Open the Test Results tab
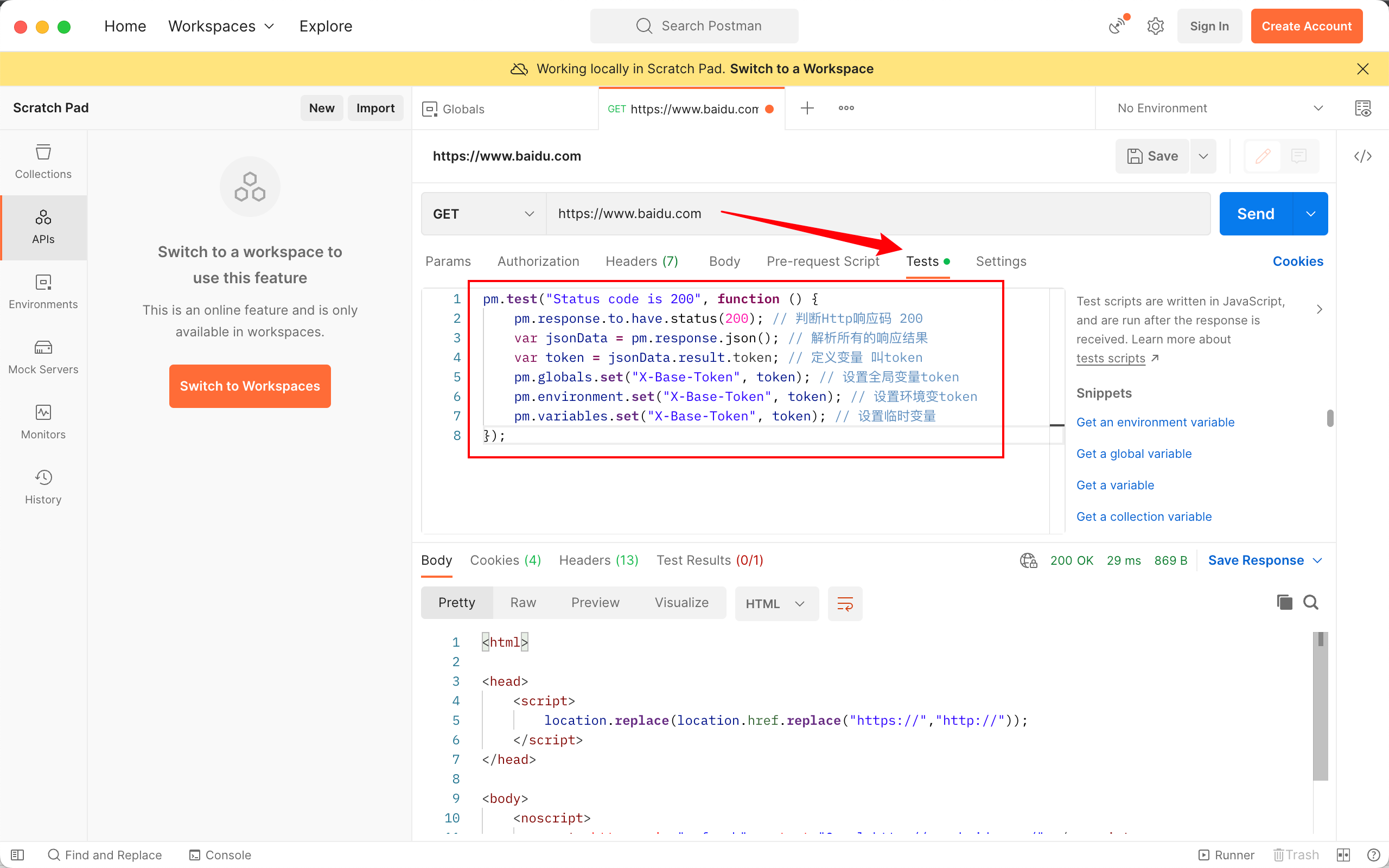Screen dimensions: 1389x868 710,560
